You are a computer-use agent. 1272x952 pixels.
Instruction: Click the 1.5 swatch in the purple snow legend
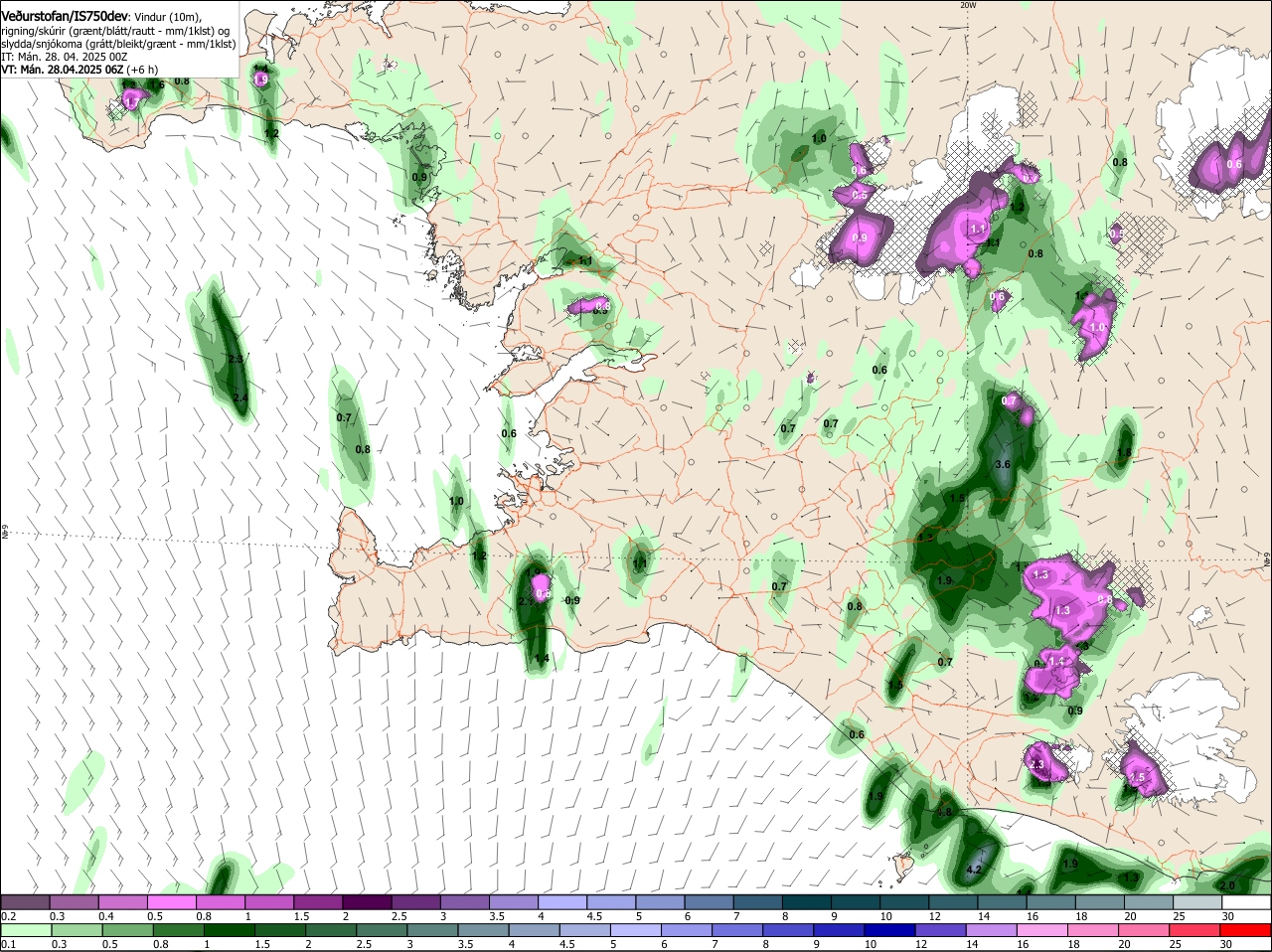tap(318, 902)
